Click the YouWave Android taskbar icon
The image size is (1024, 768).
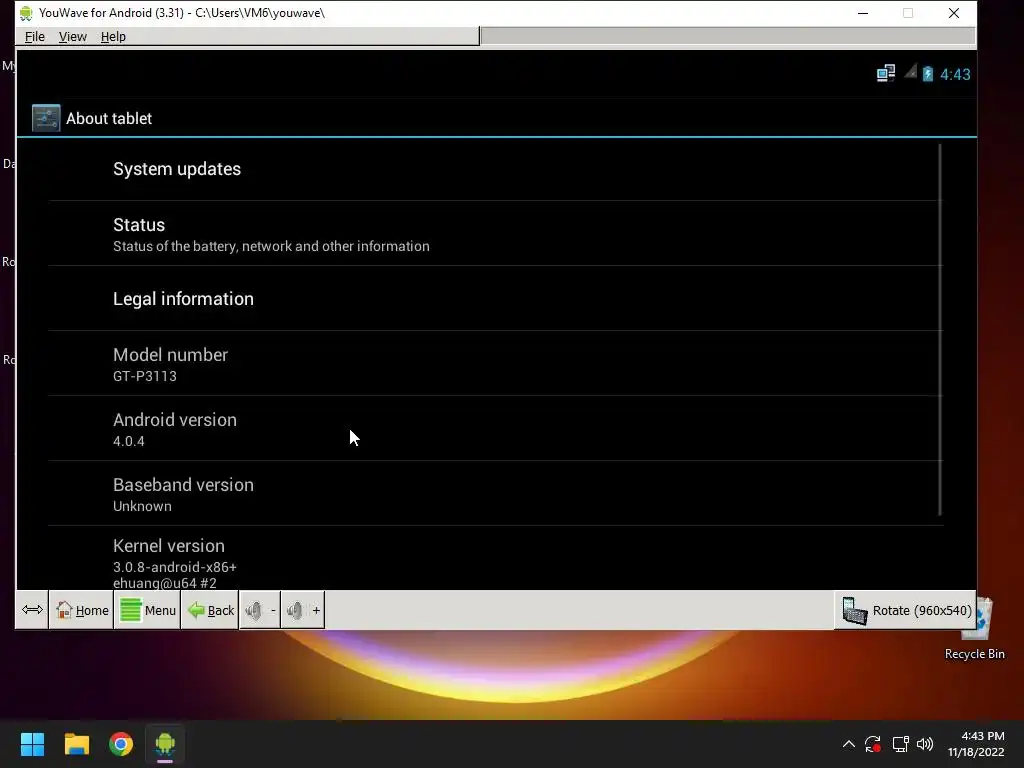coord(165,744)
